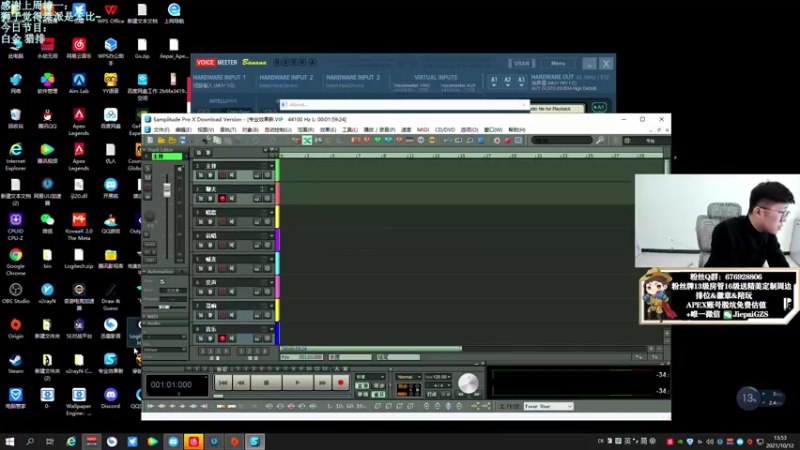The width and height of the screenshot is (800, 450).
Task: Click the transport Play button
Action: tap(297, 383)
